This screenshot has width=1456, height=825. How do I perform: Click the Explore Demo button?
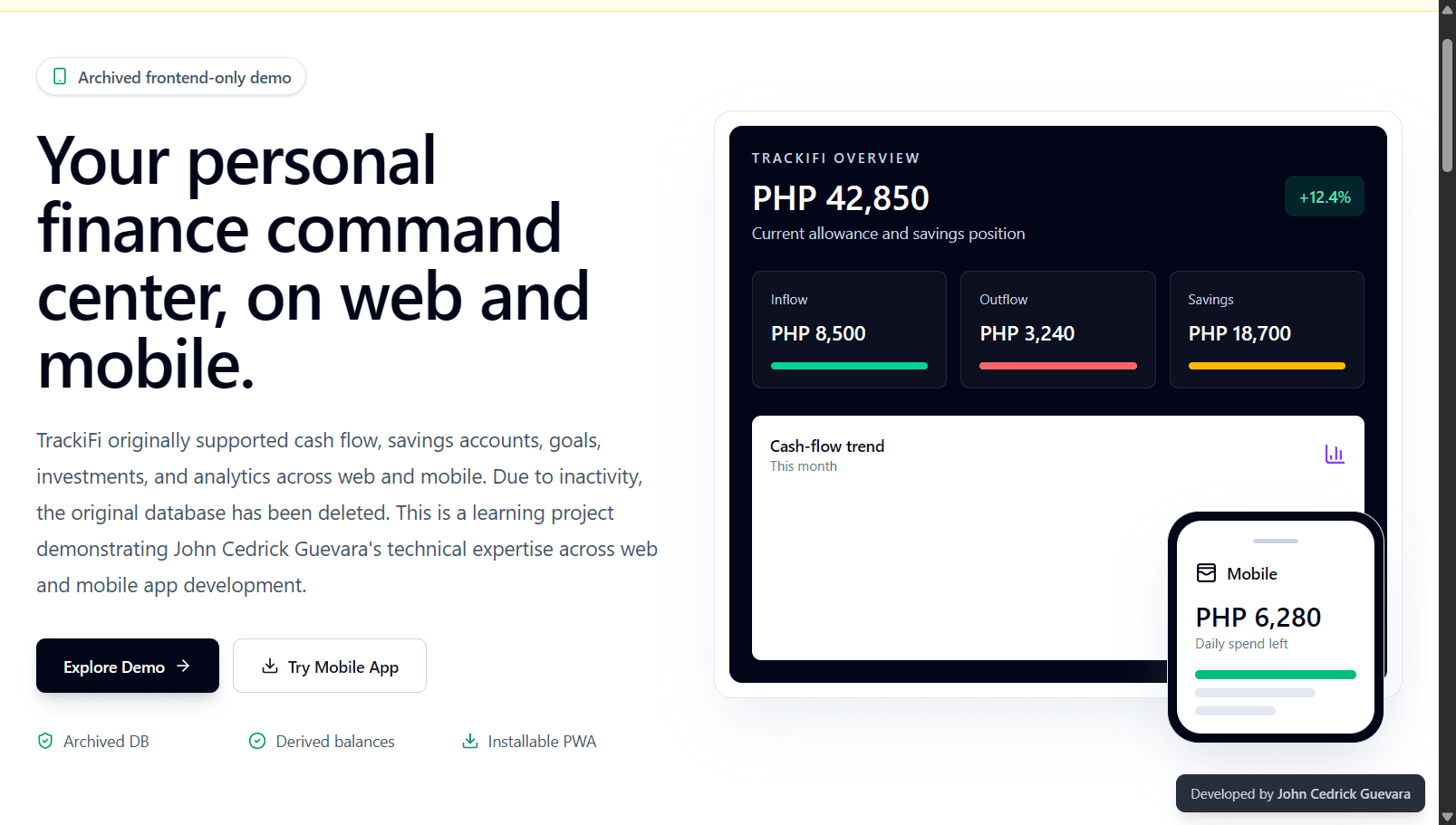pyautogui.click(x=128, y=666)
